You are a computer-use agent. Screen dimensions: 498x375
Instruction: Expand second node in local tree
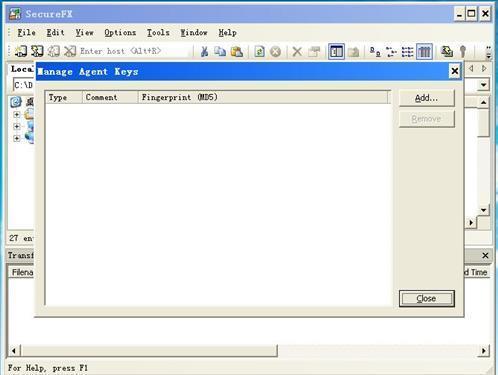click(17, 127)
